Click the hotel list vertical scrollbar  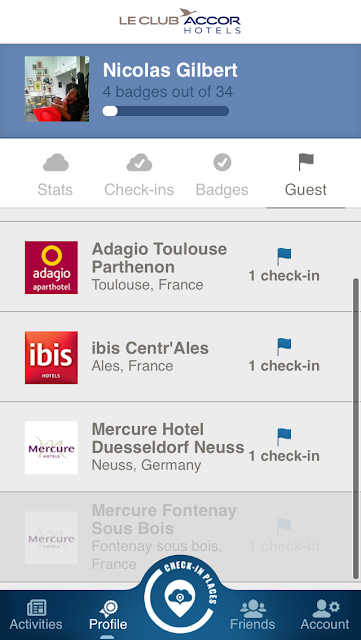[x=356, y=429]
